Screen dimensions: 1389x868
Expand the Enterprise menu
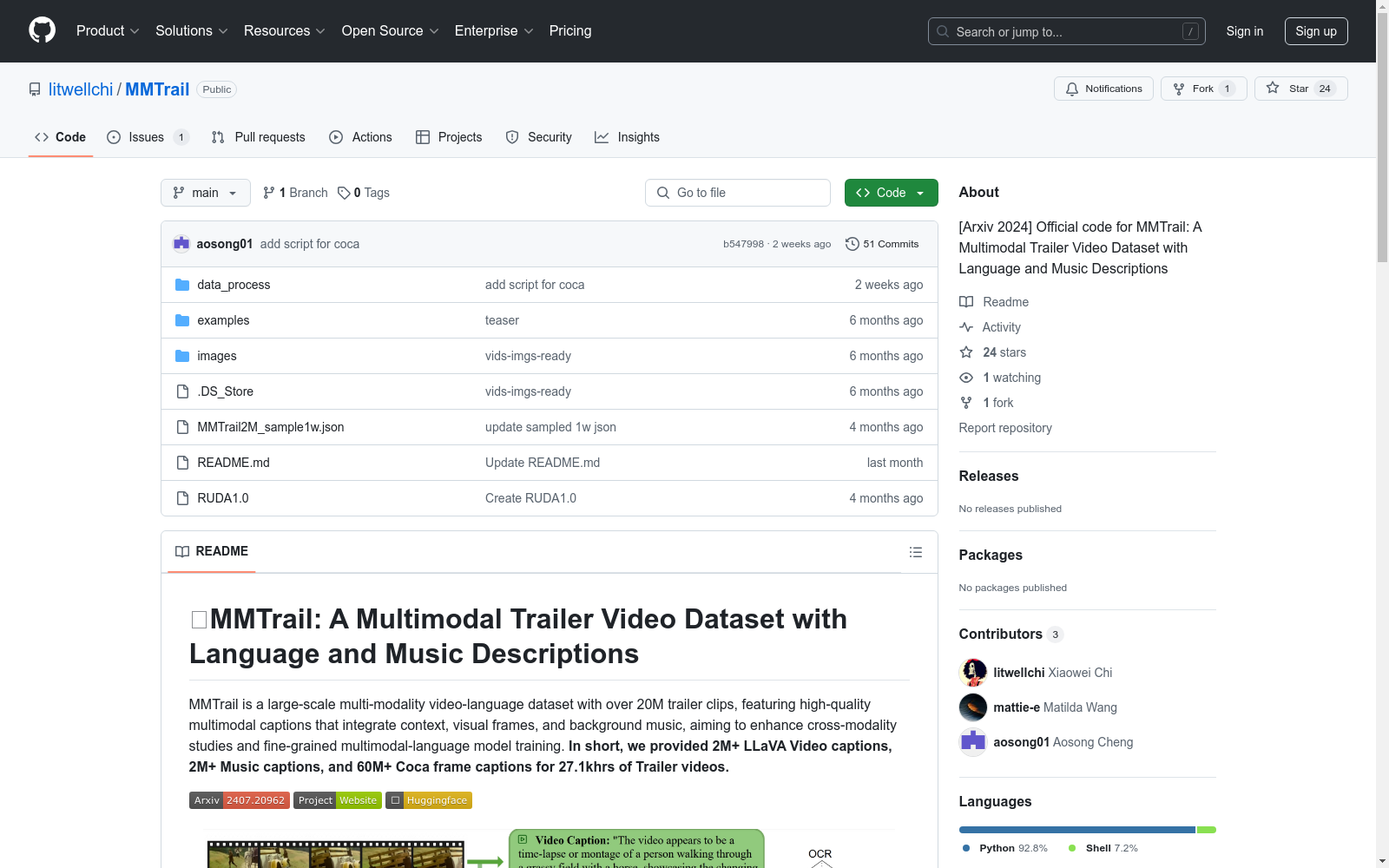[494, 30]
